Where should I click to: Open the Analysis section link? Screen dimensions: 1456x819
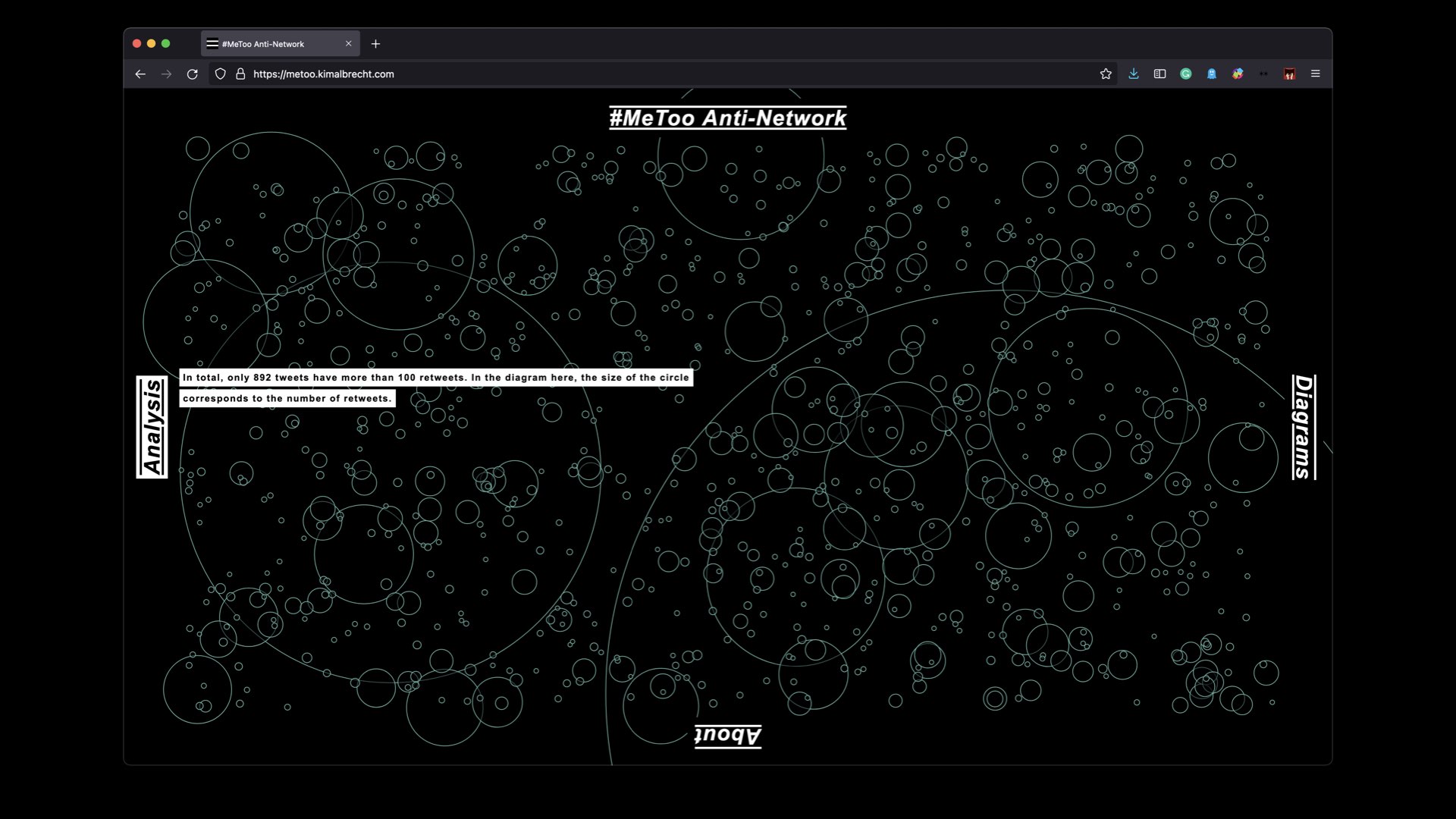click(x=152, y=427)
